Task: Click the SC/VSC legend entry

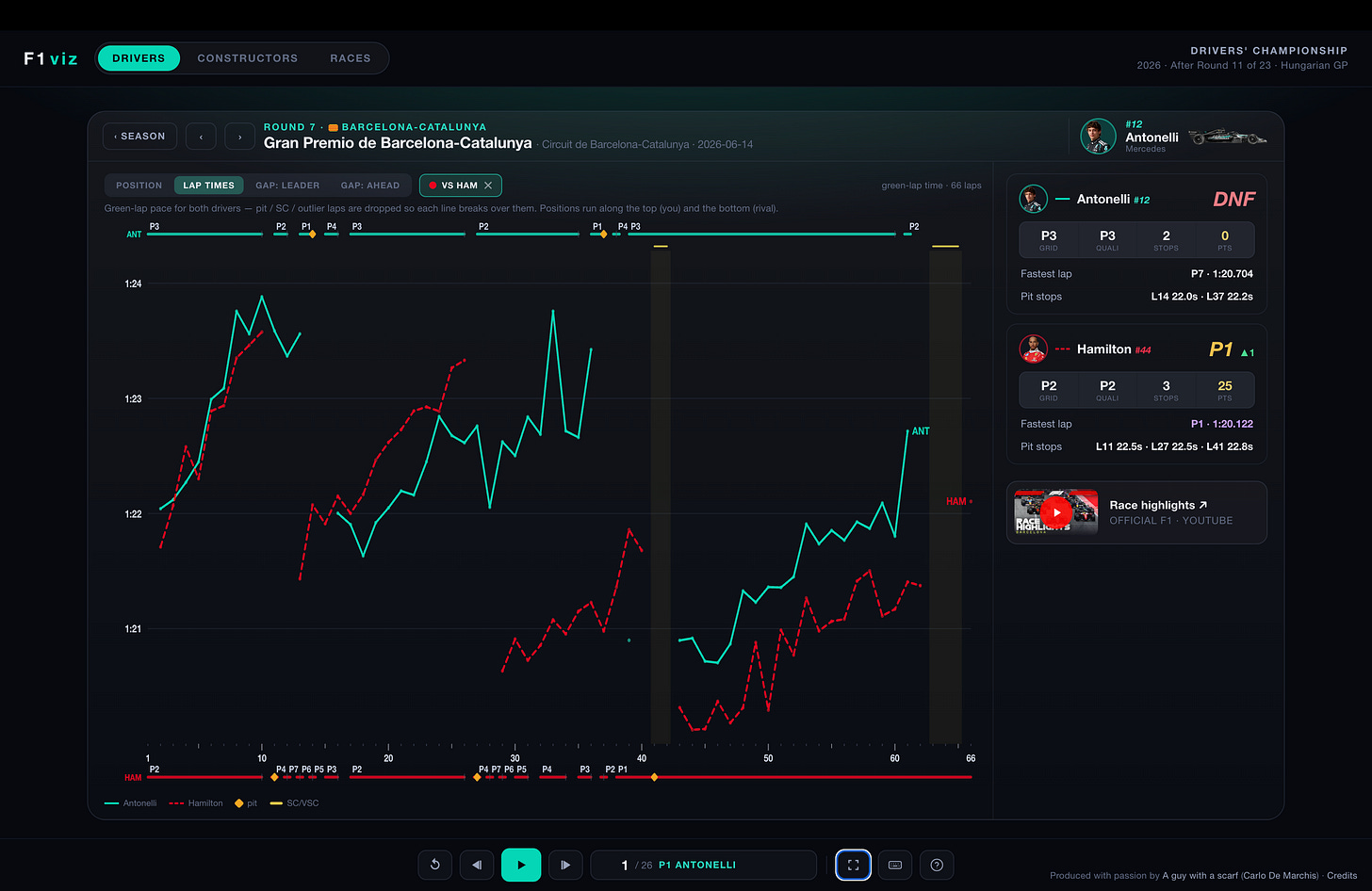Action: 294,803
